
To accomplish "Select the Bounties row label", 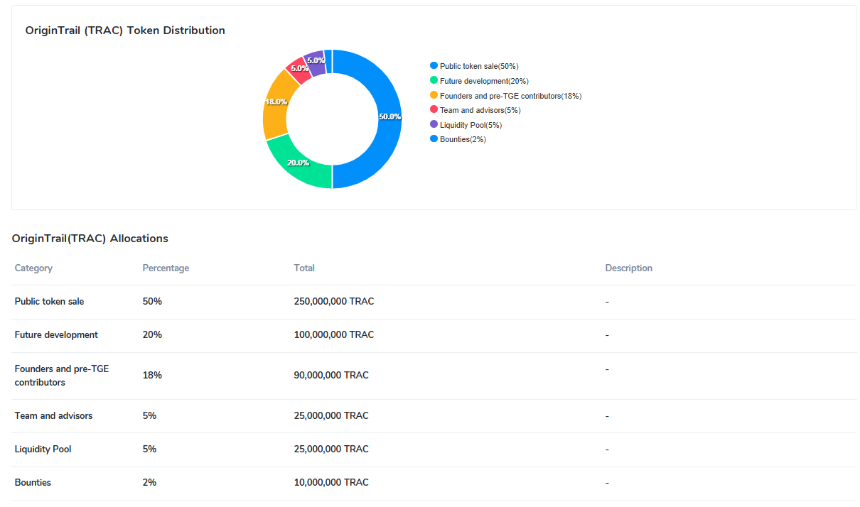I will pyautogui.click(x=32, y=482).
